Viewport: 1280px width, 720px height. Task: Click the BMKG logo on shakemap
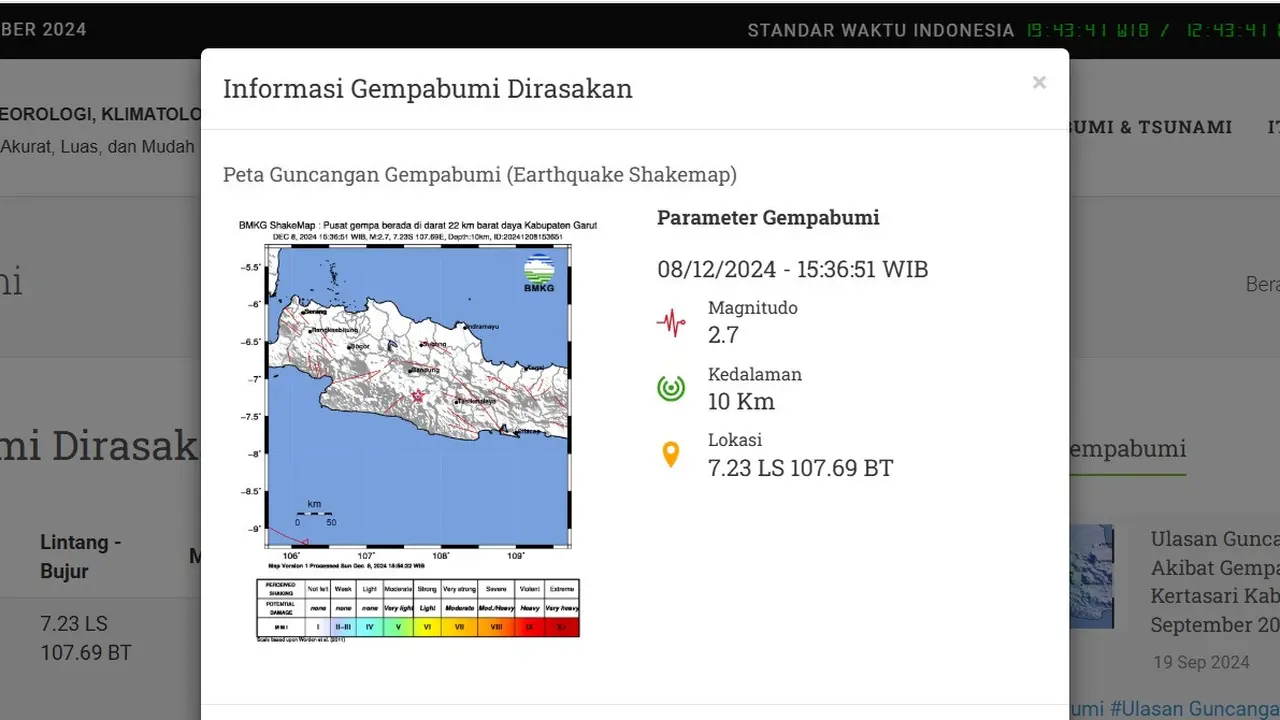click(539, 274)
